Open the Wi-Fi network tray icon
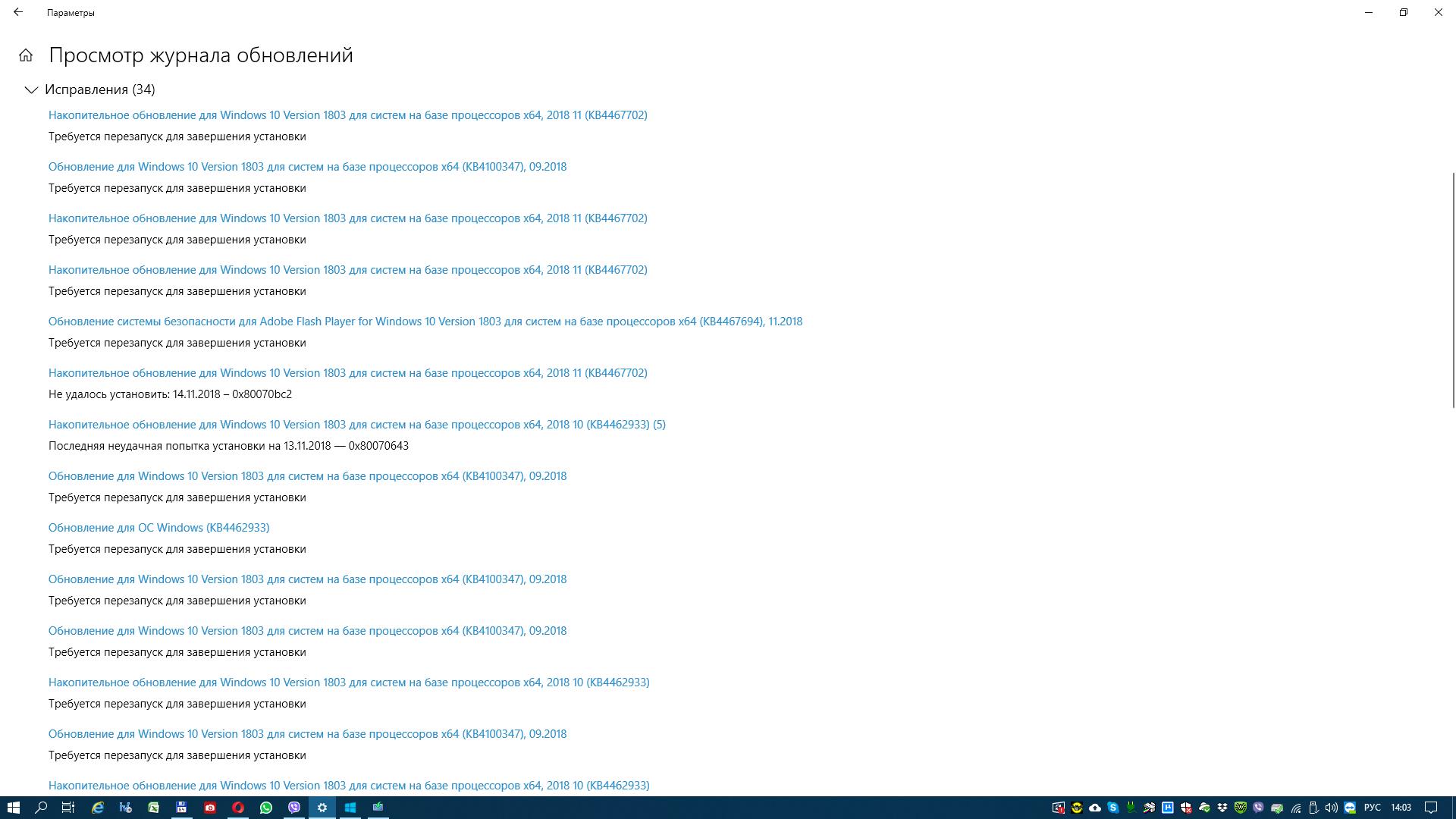Image resolution: width=1456 pixels, height=819 pixels. [x=1296, y=808]
